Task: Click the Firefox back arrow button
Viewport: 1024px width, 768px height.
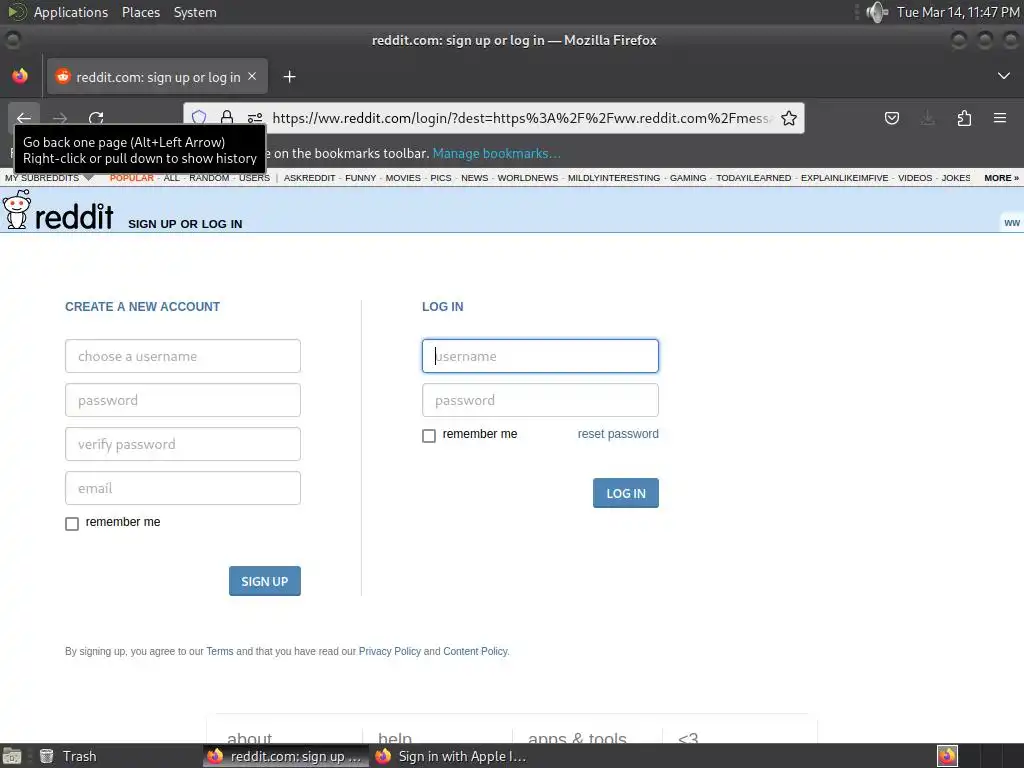Action: coord(24,118)
